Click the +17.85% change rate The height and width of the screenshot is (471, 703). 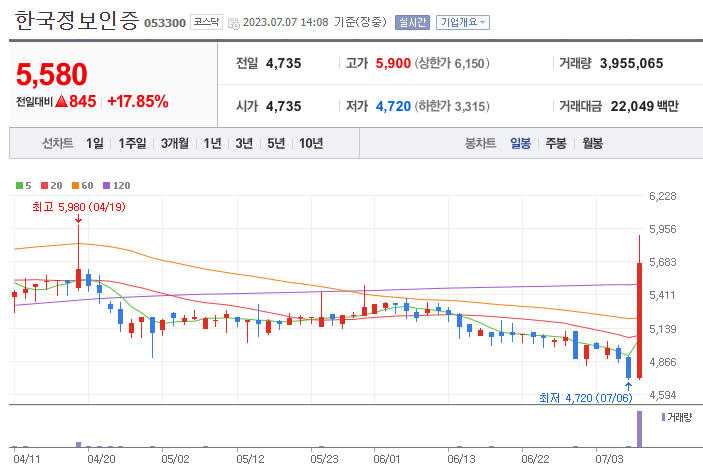click(138, 101)
